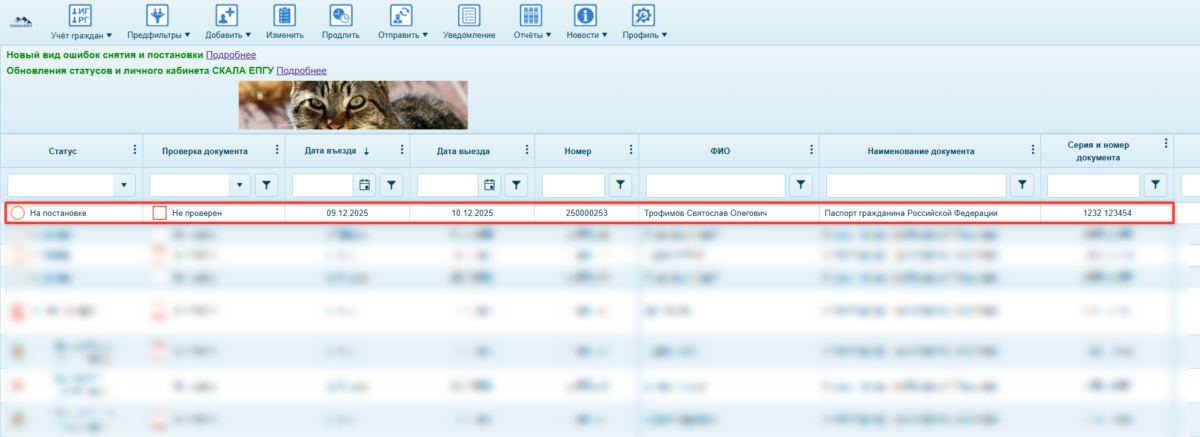Open calendar picker in Дата въезда filter
The height and width of the screenshot is (437, 1200).
tap(364, 185)
